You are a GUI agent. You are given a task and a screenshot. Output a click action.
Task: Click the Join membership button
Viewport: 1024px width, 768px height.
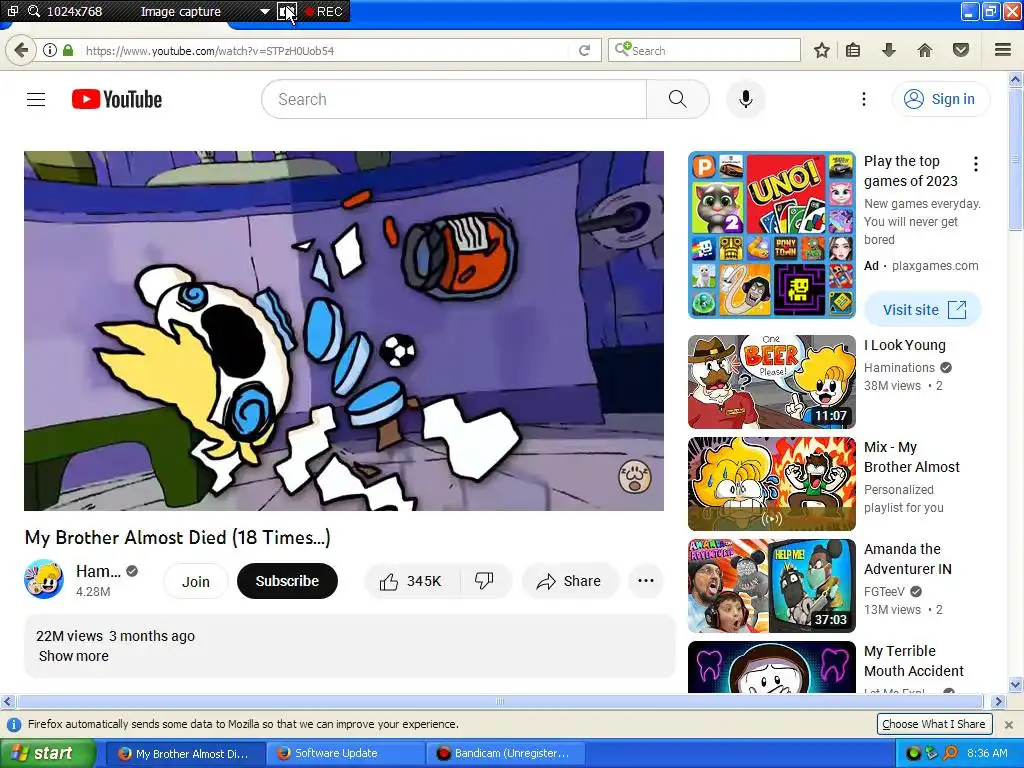tap(196, 581)
